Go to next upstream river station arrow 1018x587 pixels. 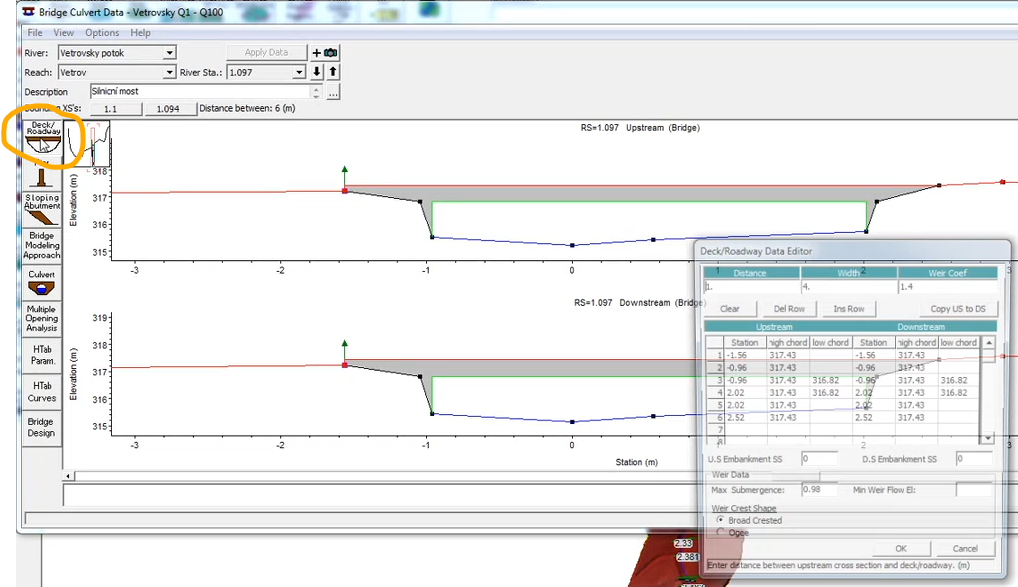pyautogui.click(x=333, y=72)
